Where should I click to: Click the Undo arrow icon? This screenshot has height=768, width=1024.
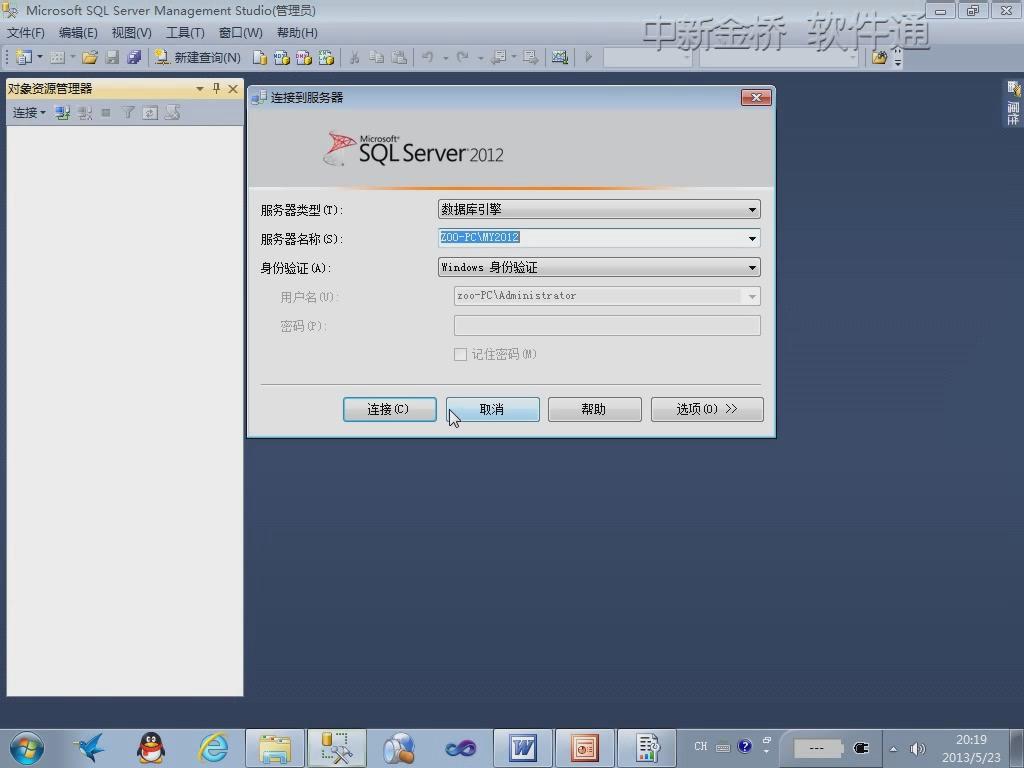coord(428,57)
